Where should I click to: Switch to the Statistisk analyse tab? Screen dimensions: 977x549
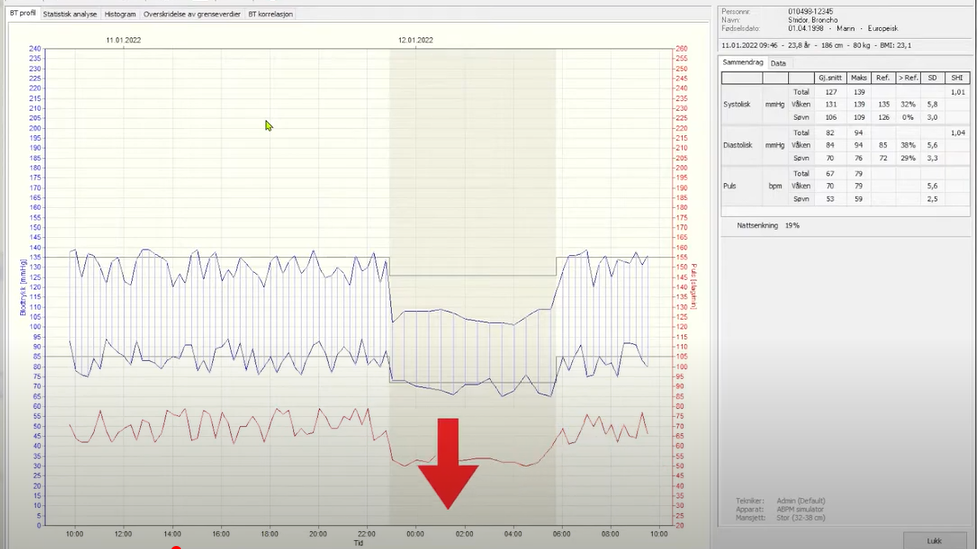tap(70, 15)
